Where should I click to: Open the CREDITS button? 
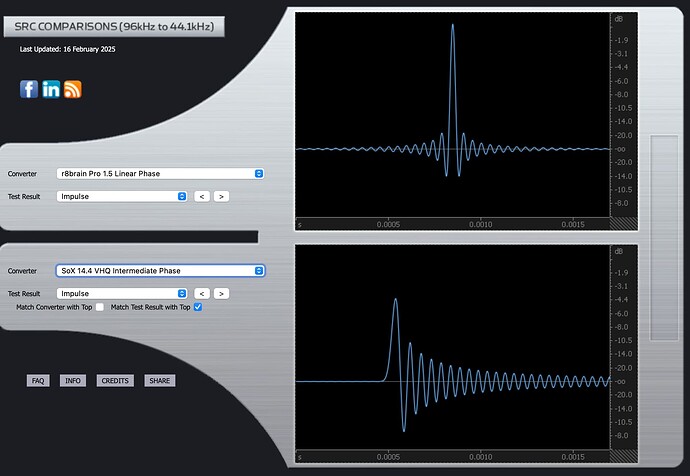(x=115, y=381)
